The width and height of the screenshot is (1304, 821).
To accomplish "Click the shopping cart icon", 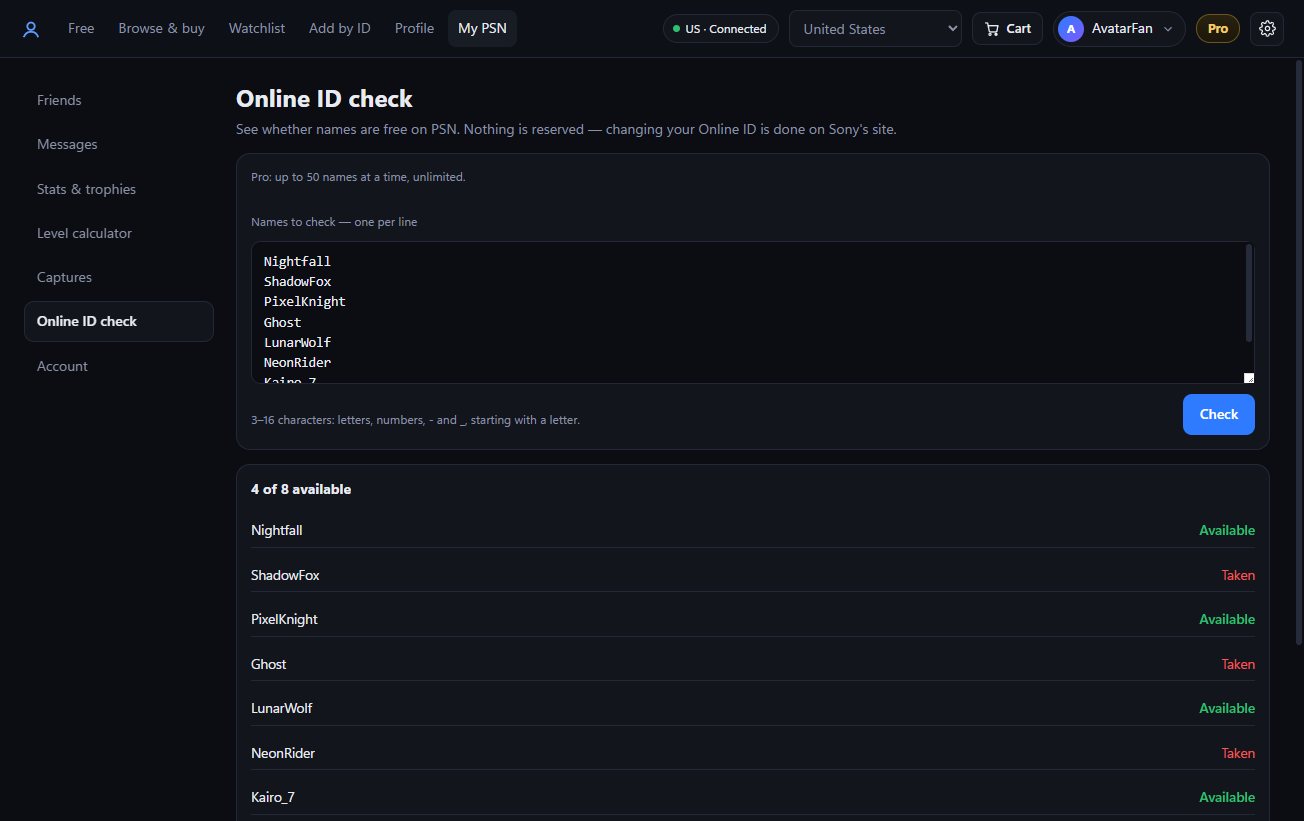I will click(x=992, y=29).
